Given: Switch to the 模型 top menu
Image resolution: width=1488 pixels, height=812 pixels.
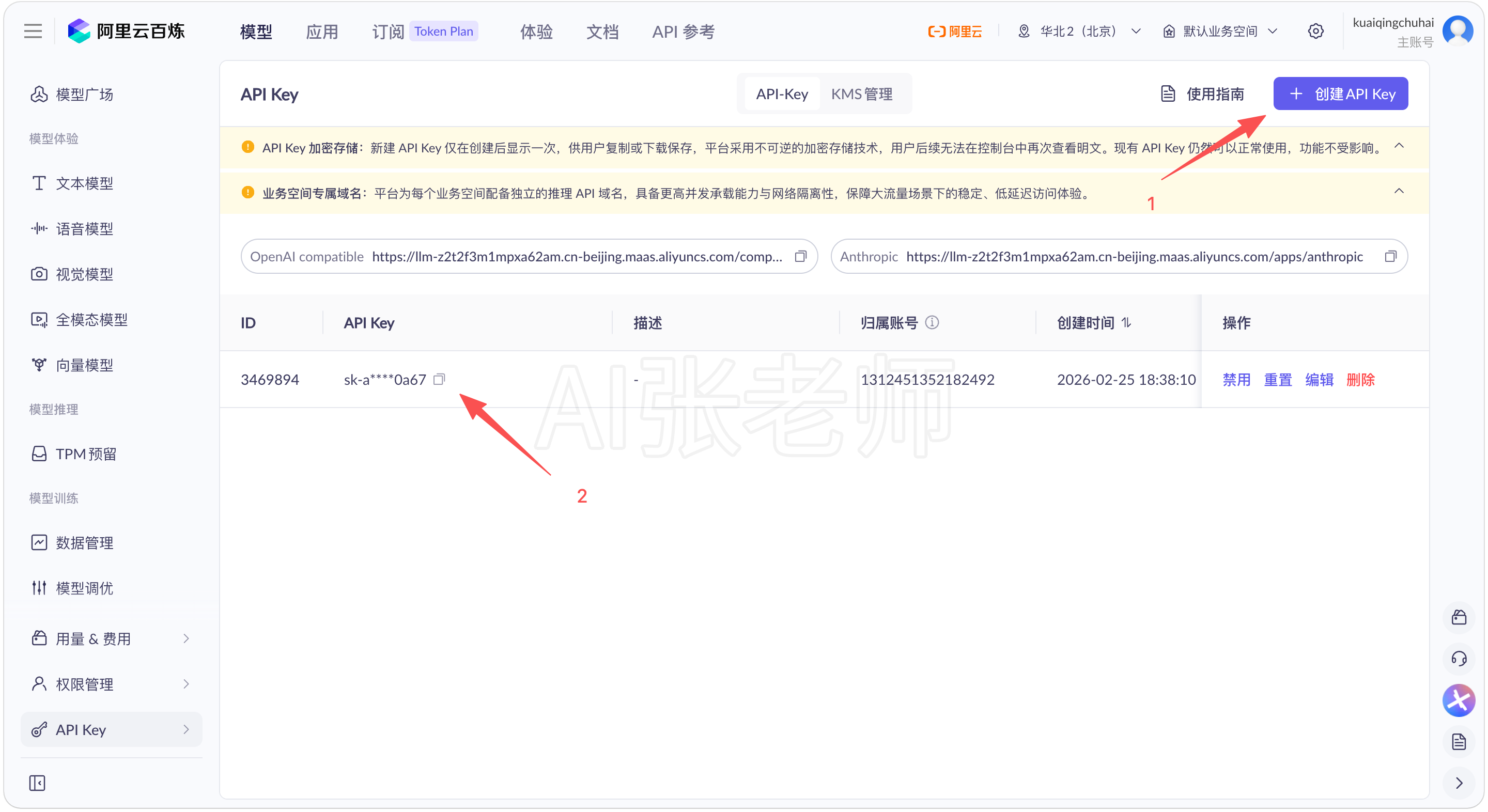Looking at the screenshot, I should pyautogui.click(x=256, y=31).
